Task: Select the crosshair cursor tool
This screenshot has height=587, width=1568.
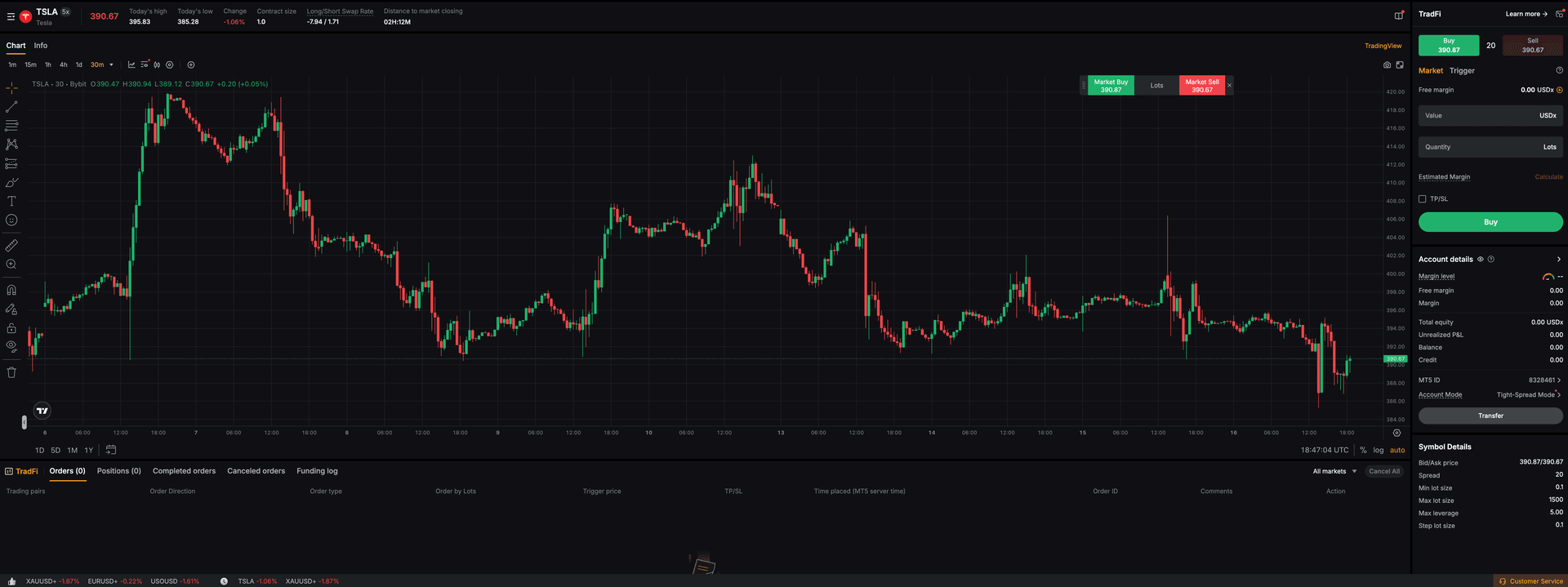Action: [11, 88]
